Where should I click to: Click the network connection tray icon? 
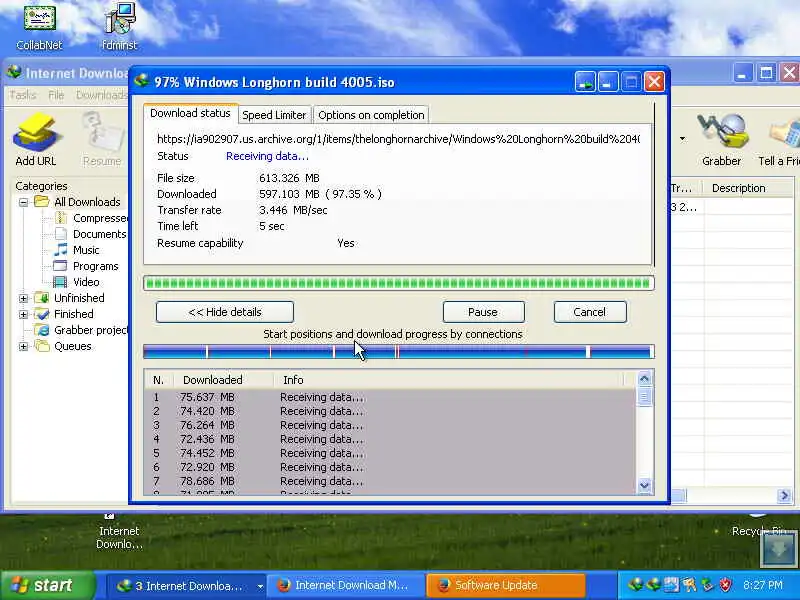tap(707, 585)
